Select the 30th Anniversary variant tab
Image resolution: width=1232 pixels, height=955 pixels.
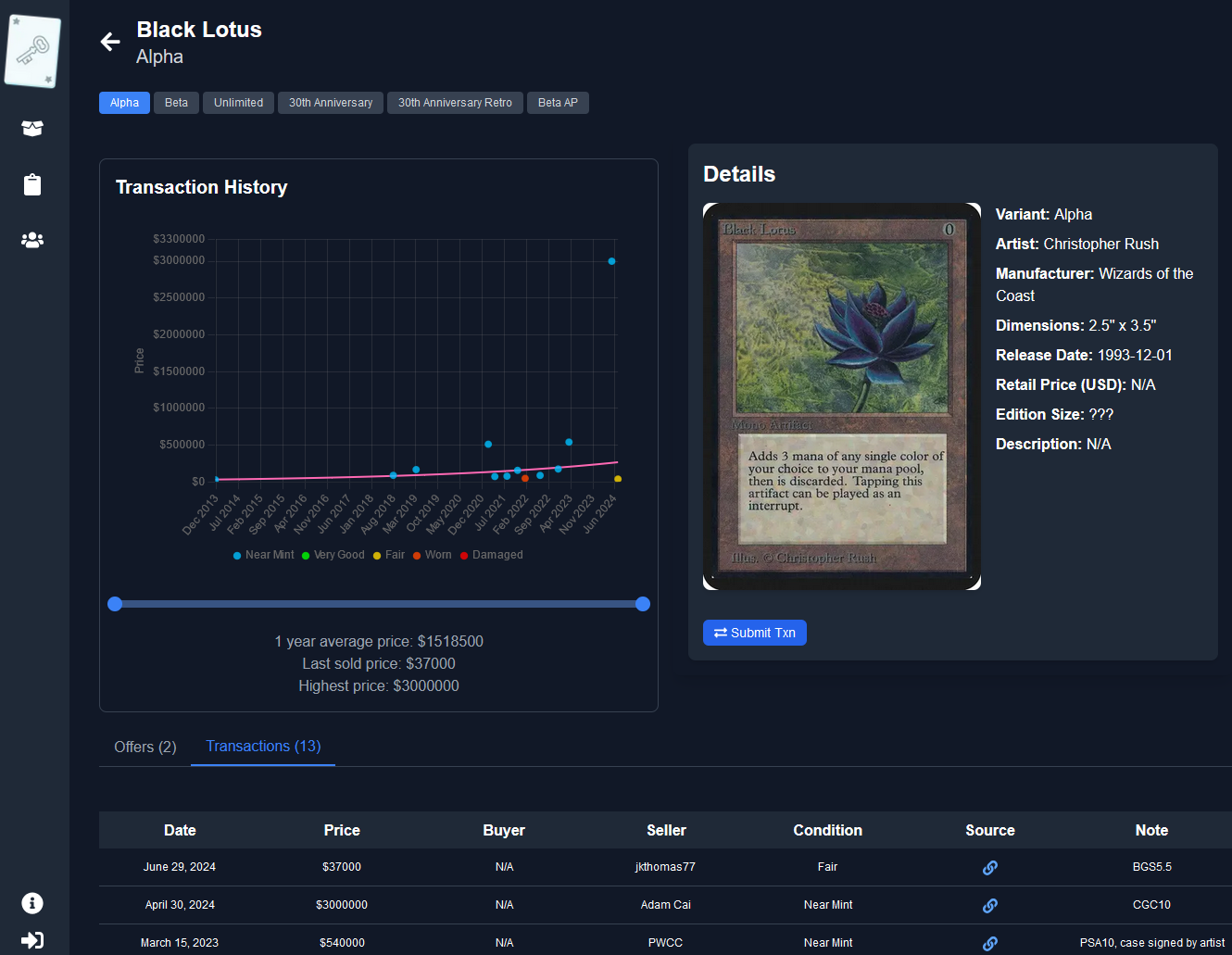point(331,103)
